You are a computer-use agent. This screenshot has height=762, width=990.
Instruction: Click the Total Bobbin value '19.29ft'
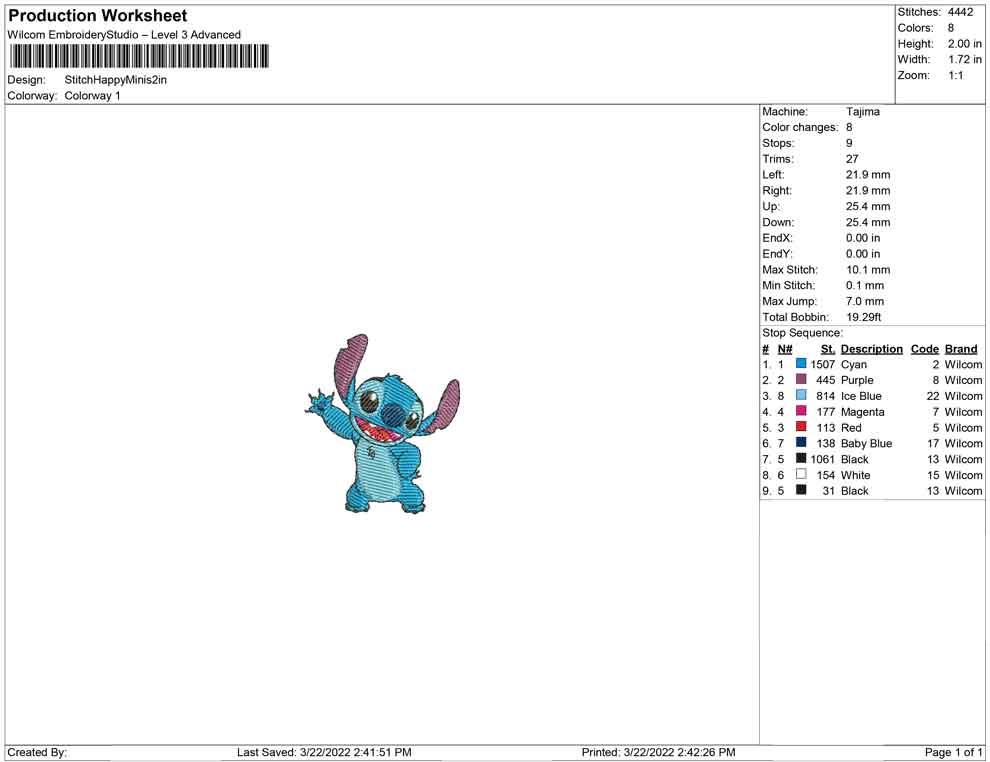coord(863,317)
